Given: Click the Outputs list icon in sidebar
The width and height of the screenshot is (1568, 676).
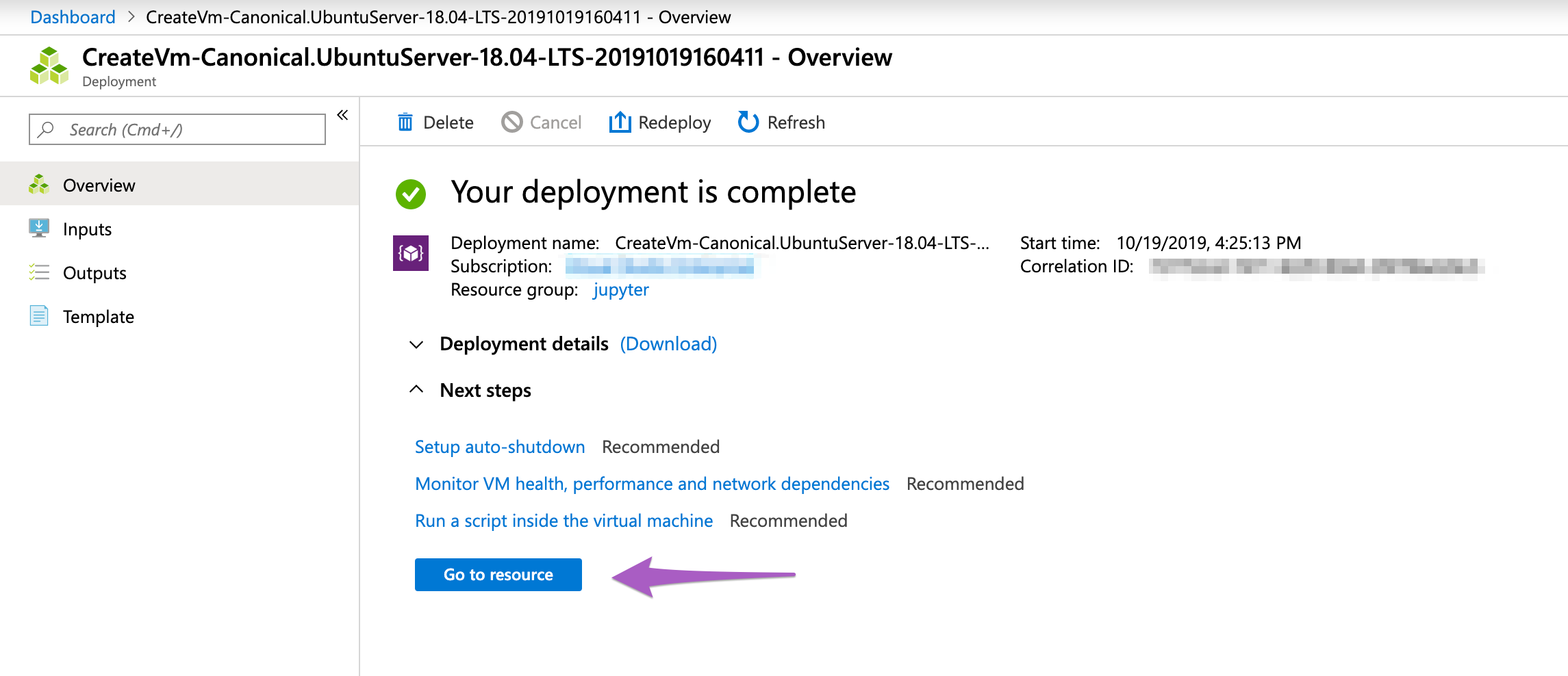Looking at the screenshot, I should [x=39, y=272].
